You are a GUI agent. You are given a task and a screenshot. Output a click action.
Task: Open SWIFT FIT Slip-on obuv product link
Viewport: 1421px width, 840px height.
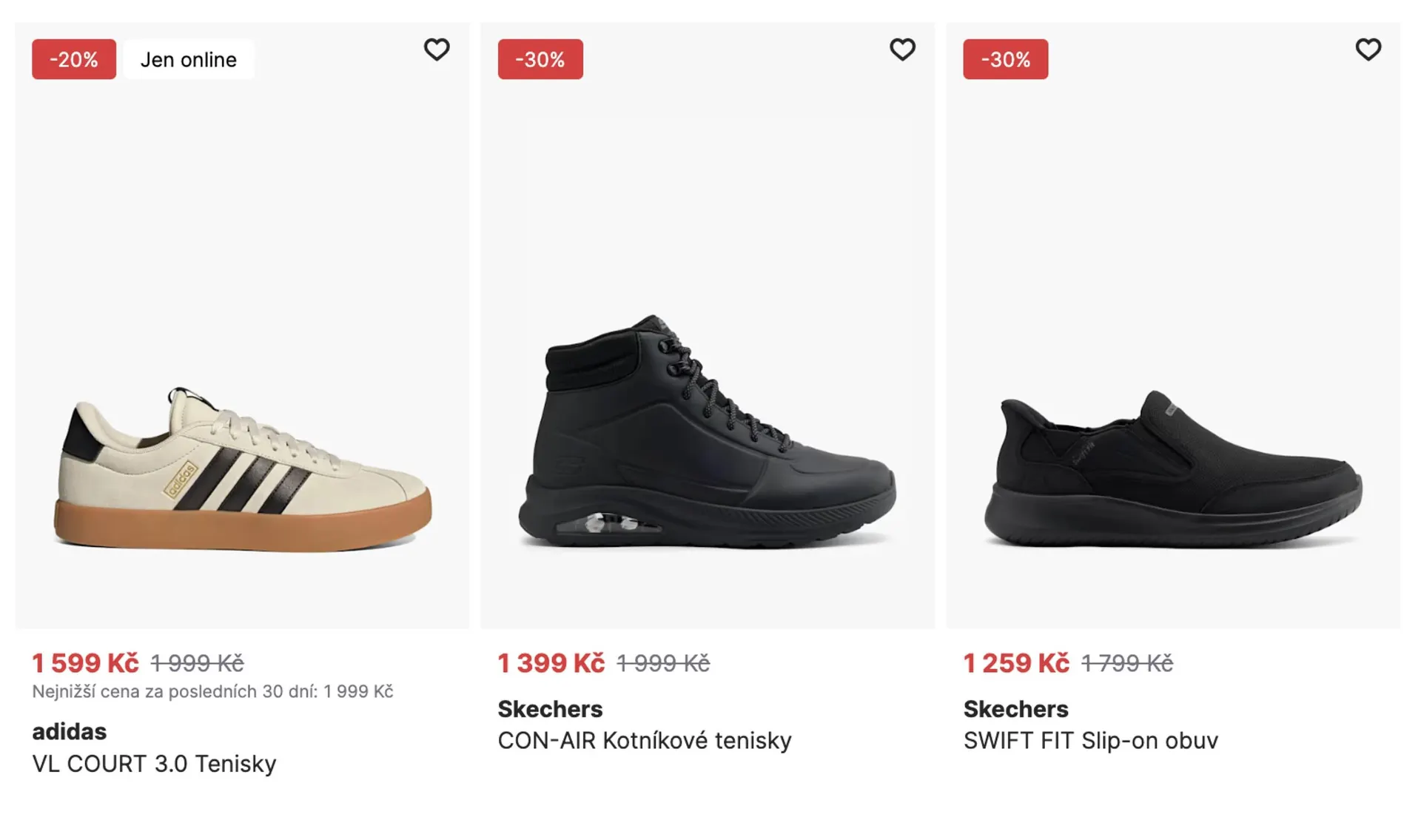tap(1090, 740)
